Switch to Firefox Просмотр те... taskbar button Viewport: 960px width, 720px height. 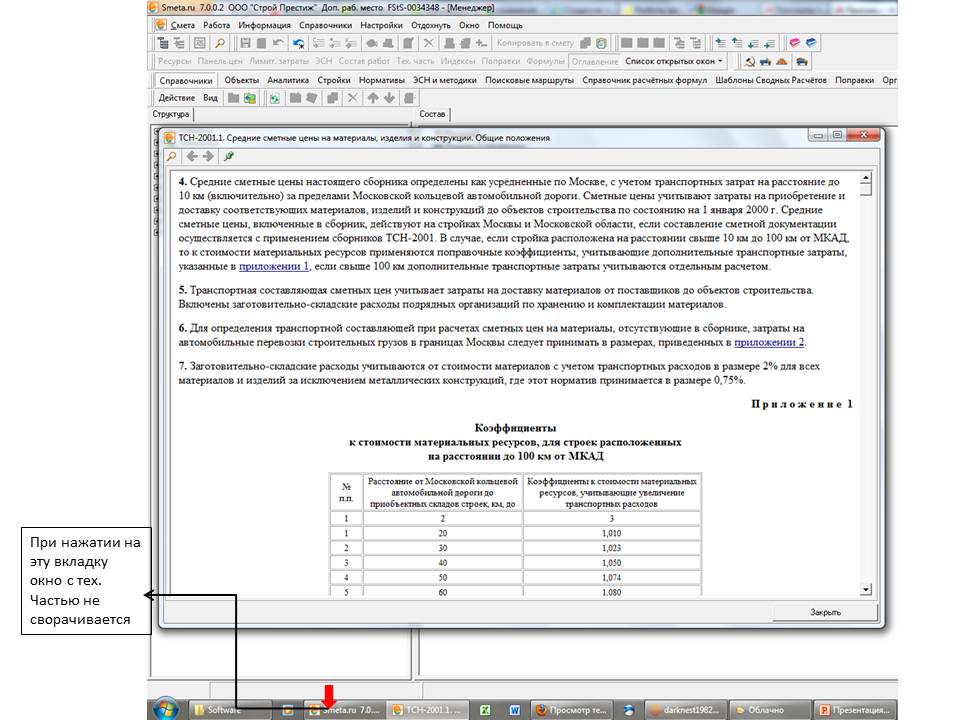coord(571,710)
